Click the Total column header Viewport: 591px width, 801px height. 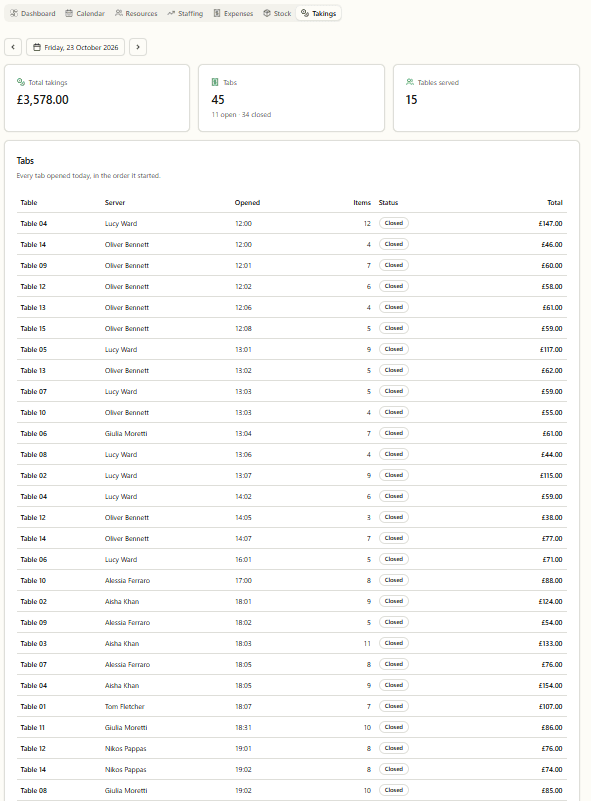click(x=555, y=203)
